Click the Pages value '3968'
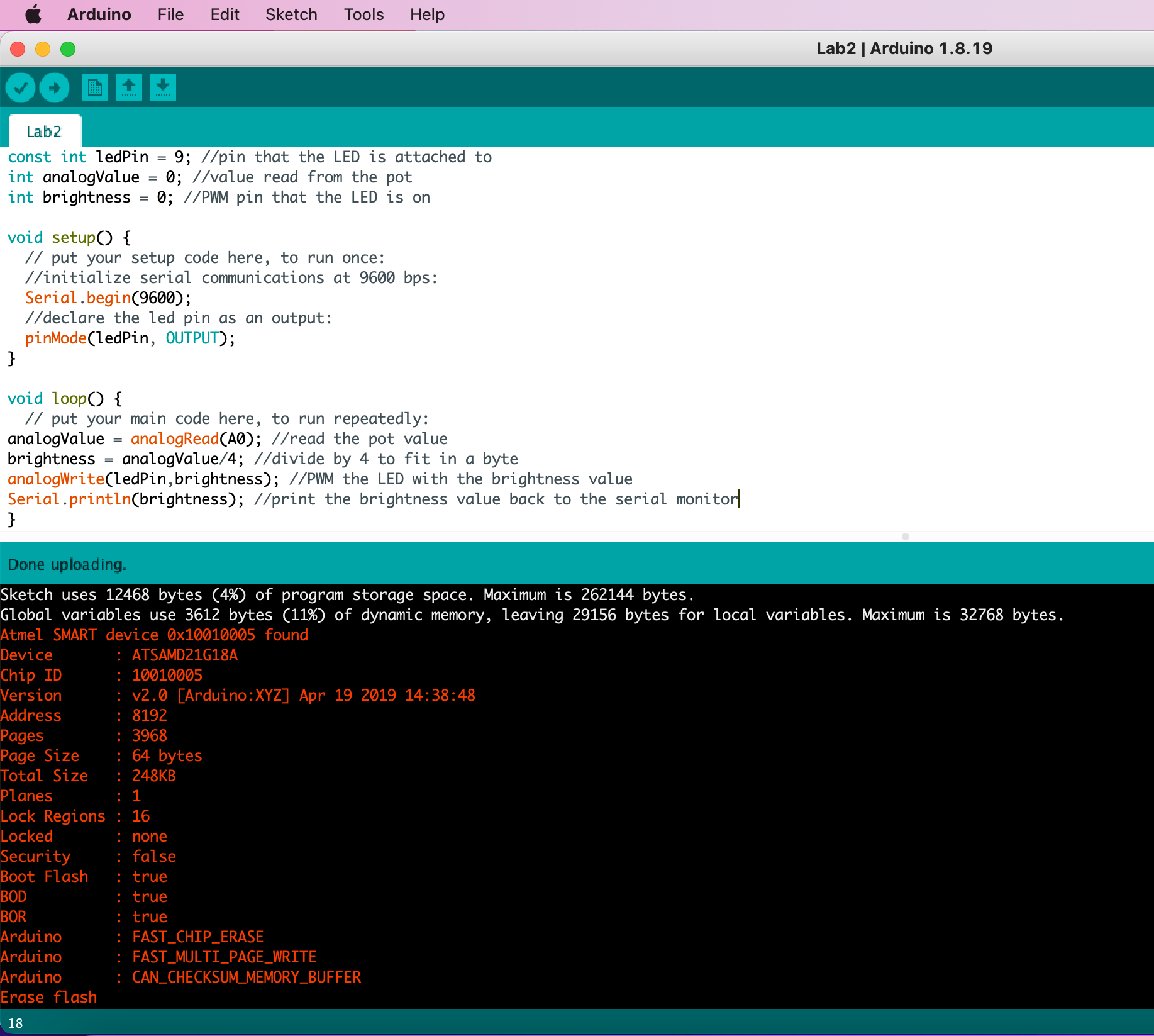Image resolution: width=1154 pixels, height=1036 pixels. click(150, 735)
